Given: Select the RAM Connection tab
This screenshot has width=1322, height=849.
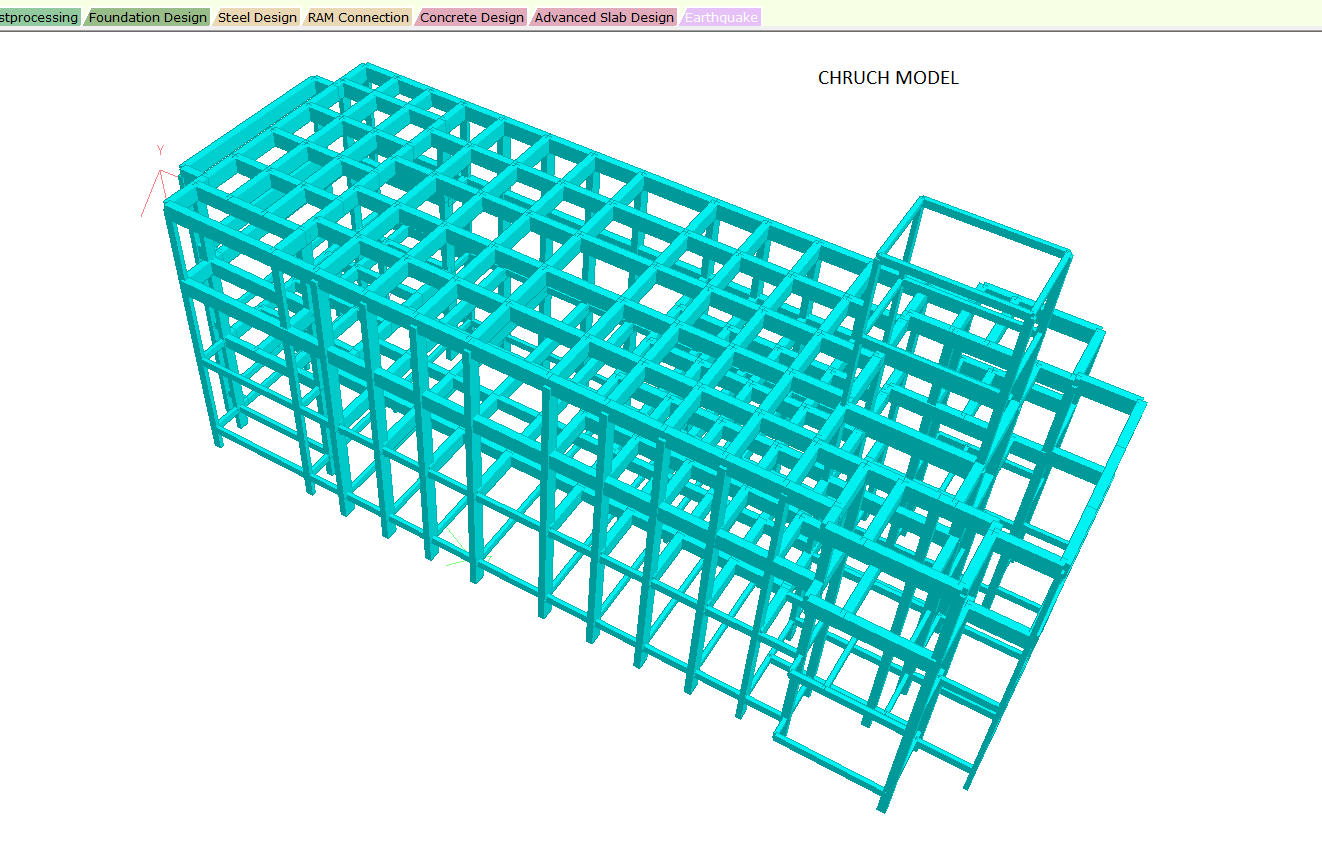Looking at the screenshot, I should click(358, 17).
